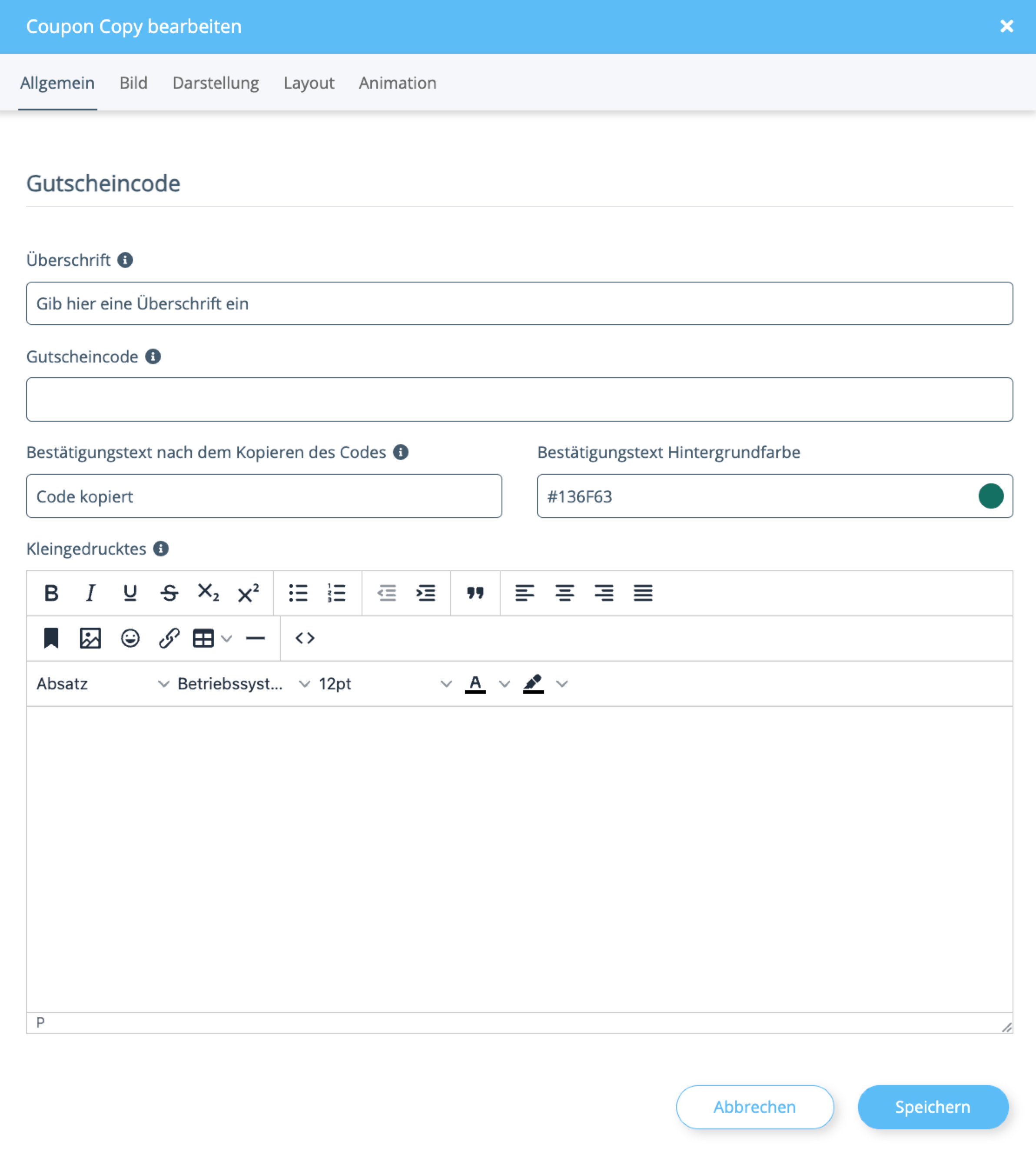This screenshot has width=1036, height=1158.
Task: Align text right
Action: point(604,592)
